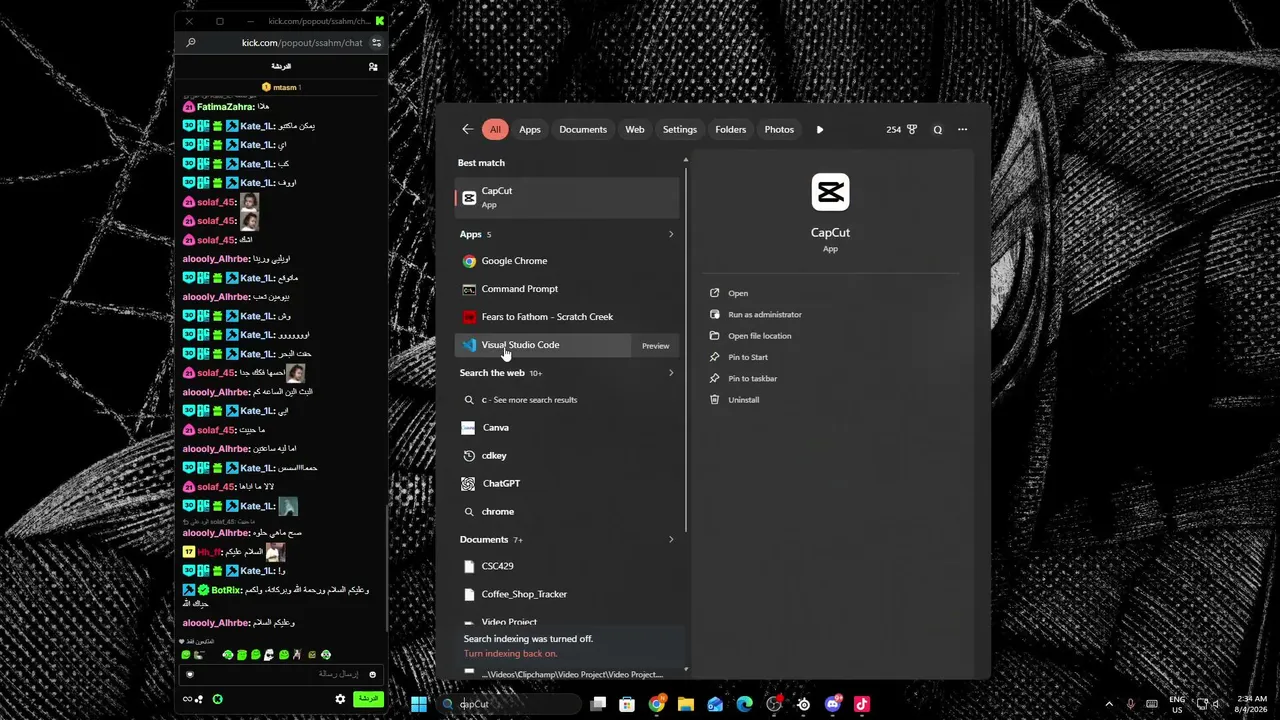The image size is (1280, 720).
Task: Open chat settings gear in Kick chat
Action: pyautogui.click(x=340, y=699)
